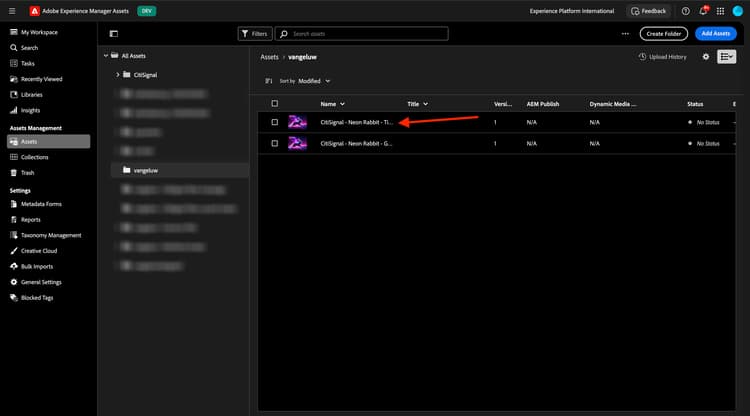Select the CitiSignal folder in tree
The height and width of the screenshot is (416, 750).
145,75
